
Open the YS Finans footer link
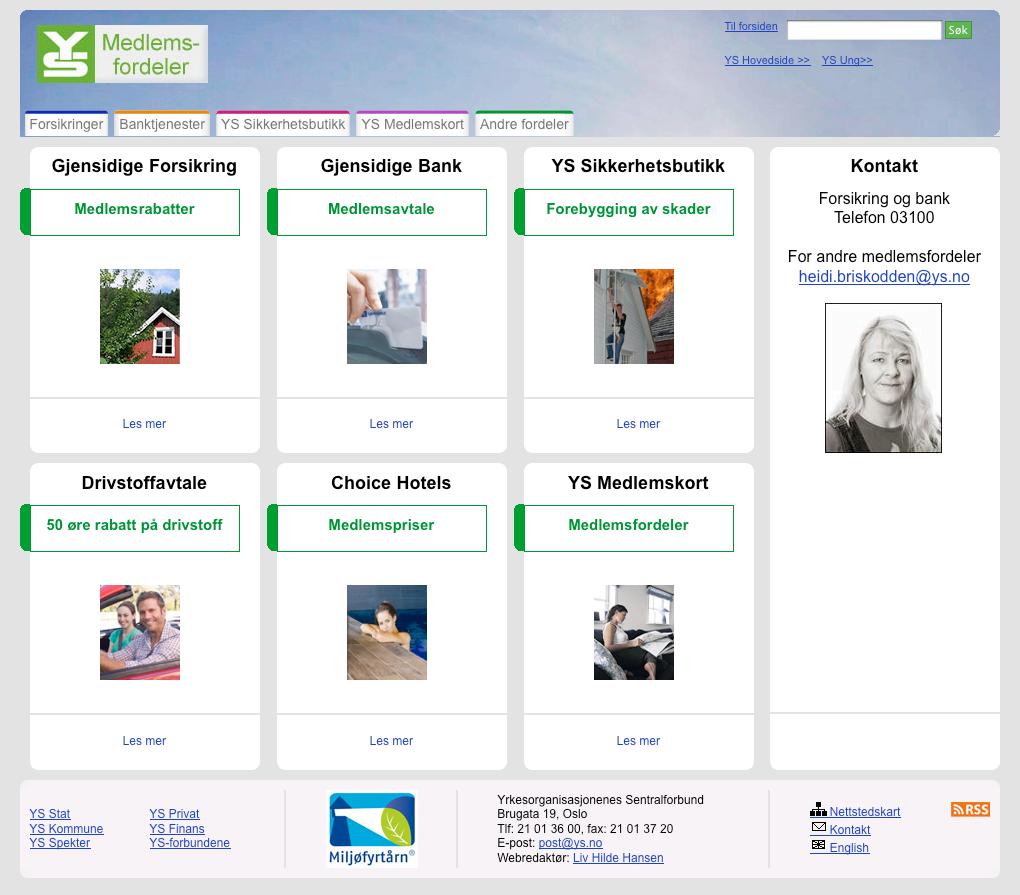tap(177, 828)
